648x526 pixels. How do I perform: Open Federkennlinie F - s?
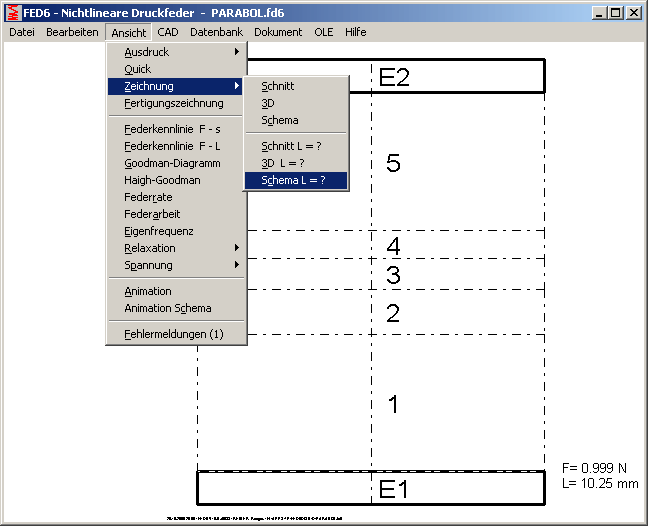172,129
